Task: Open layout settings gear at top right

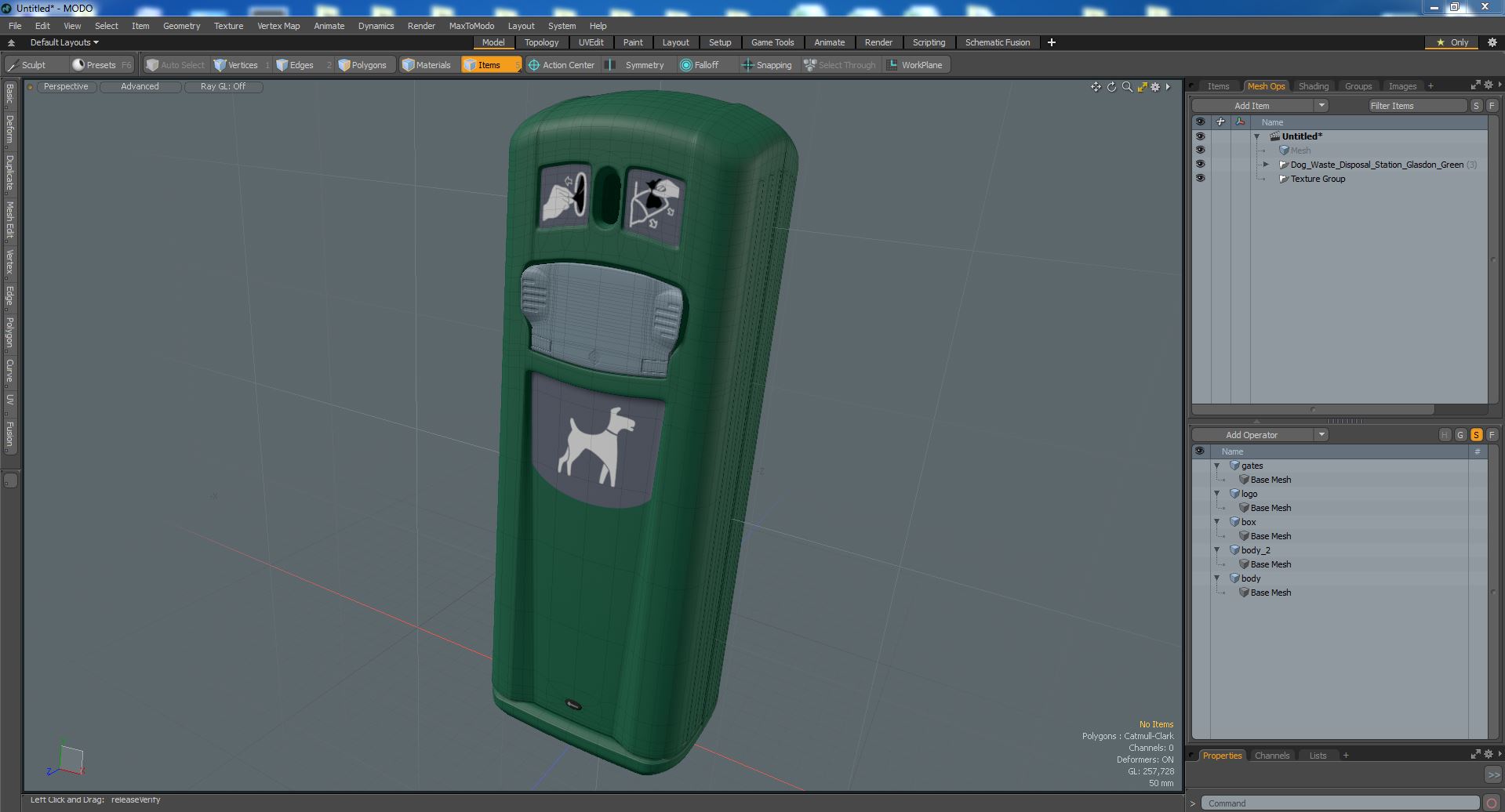Action: tap(1492, 42)
